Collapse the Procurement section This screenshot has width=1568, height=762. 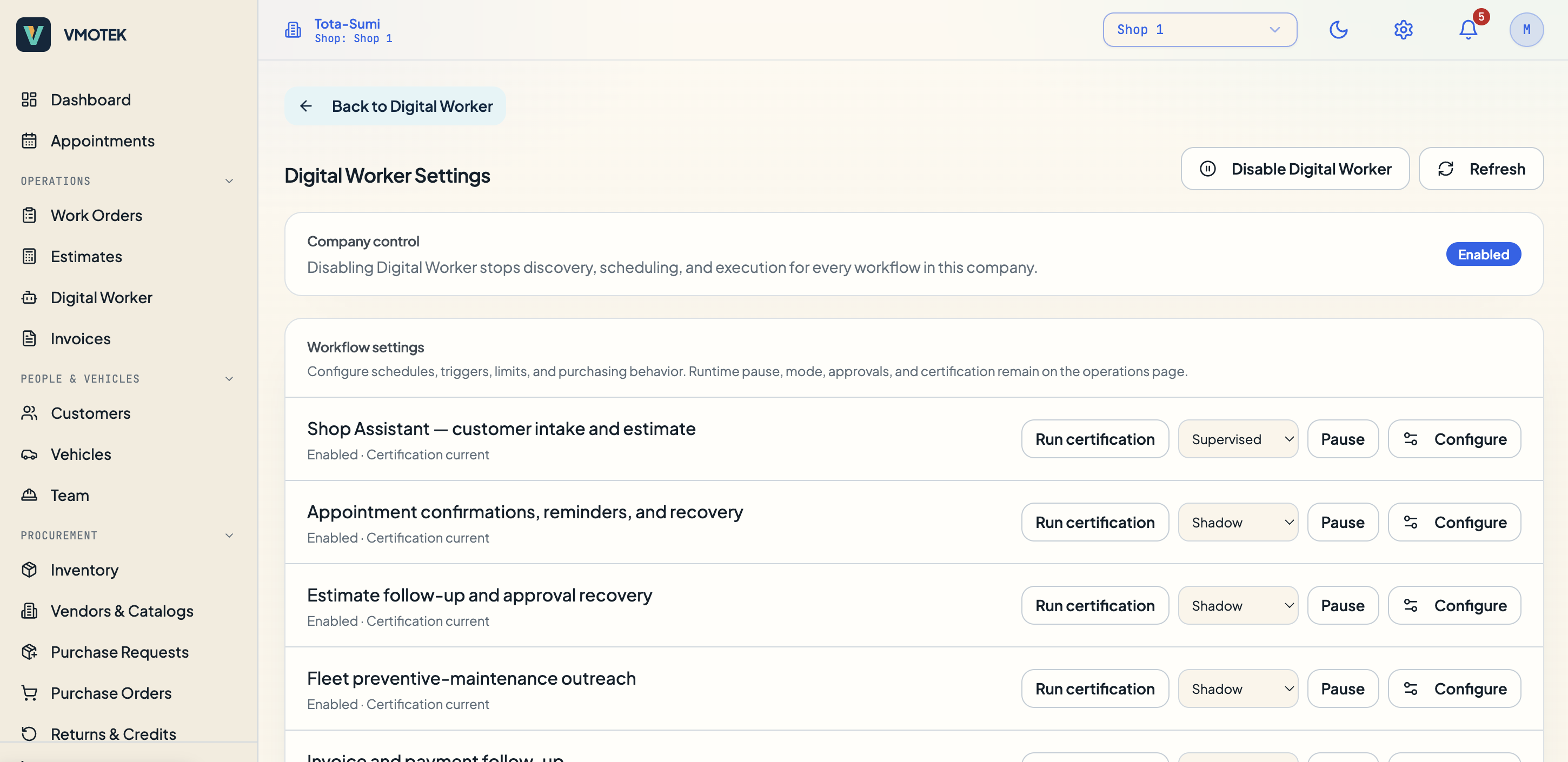coord(229,536)
